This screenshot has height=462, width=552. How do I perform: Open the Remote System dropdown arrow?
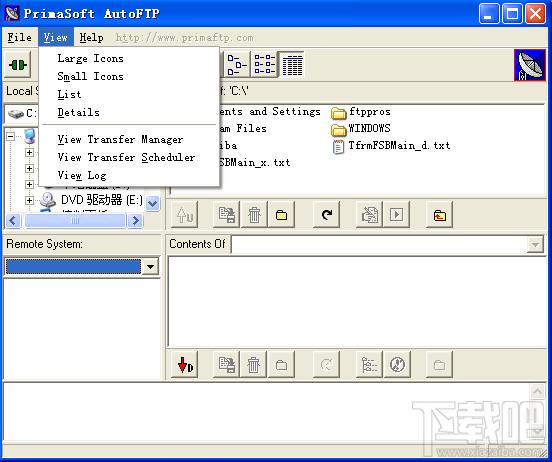[150, 267]
